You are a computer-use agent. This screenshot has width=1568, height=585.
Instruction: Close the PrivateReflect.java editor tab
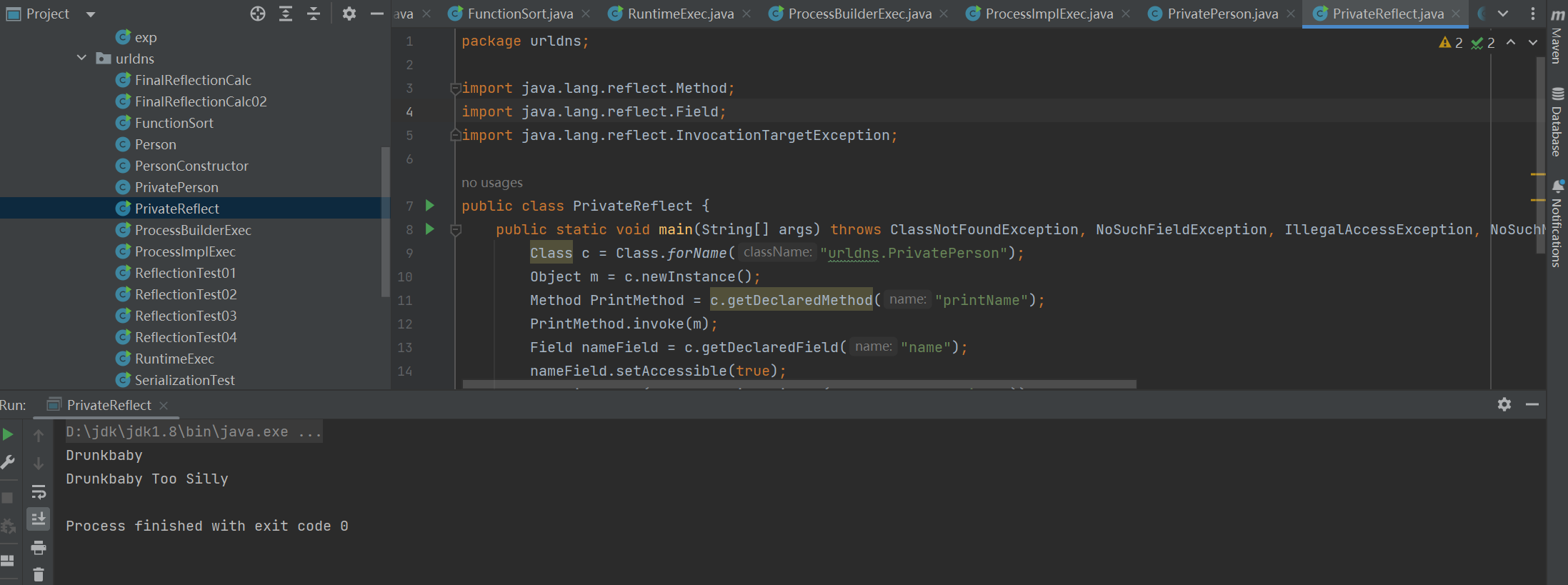(x=1456, y=14)
